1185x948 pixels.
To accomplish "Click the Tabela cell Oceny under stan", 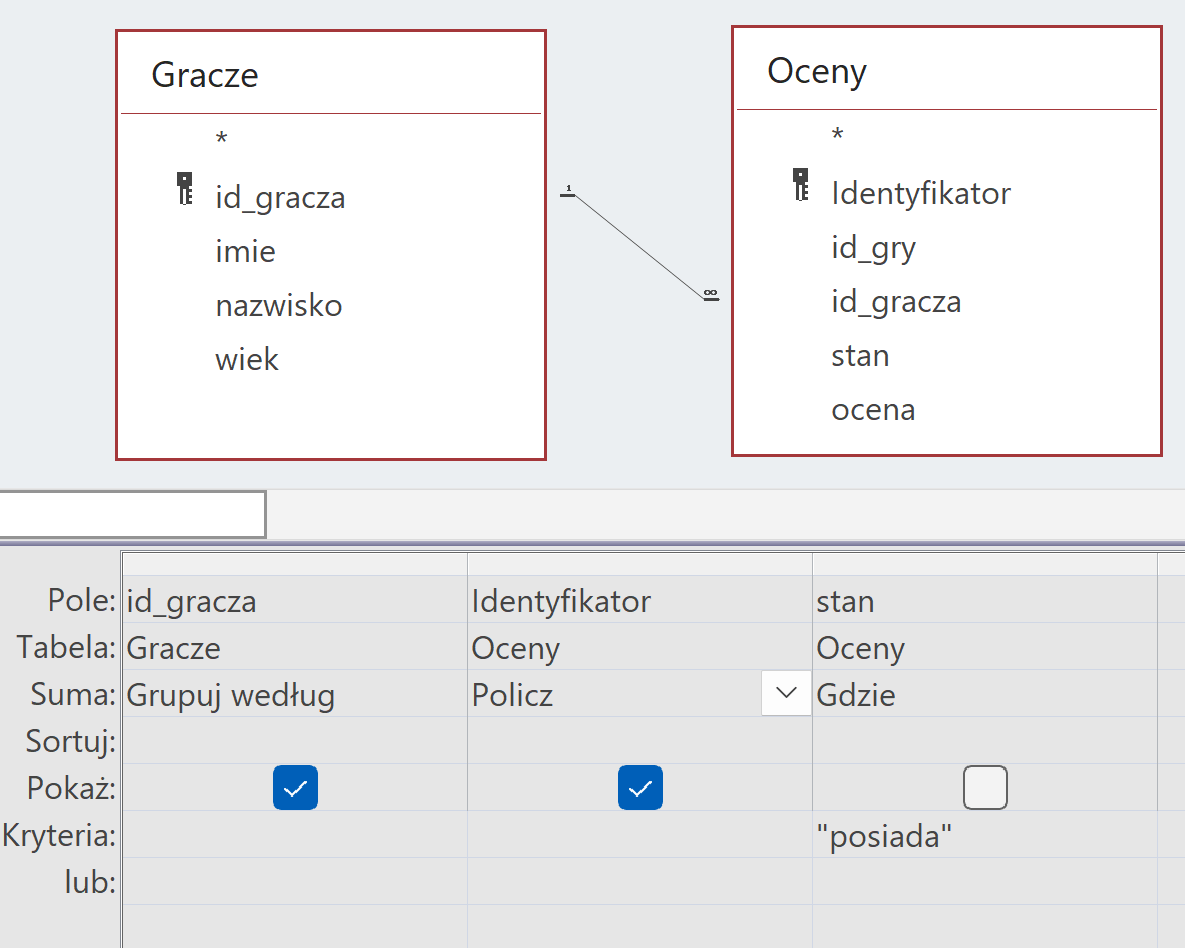I will coord(985,648).
